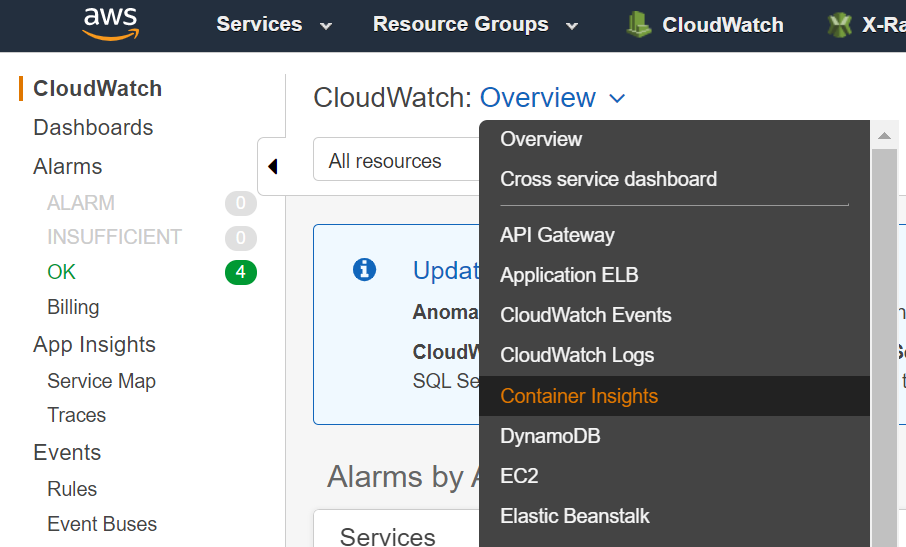906x547 pixels.
Task: Open Billing alarms in sidebar
Action: 73,307
